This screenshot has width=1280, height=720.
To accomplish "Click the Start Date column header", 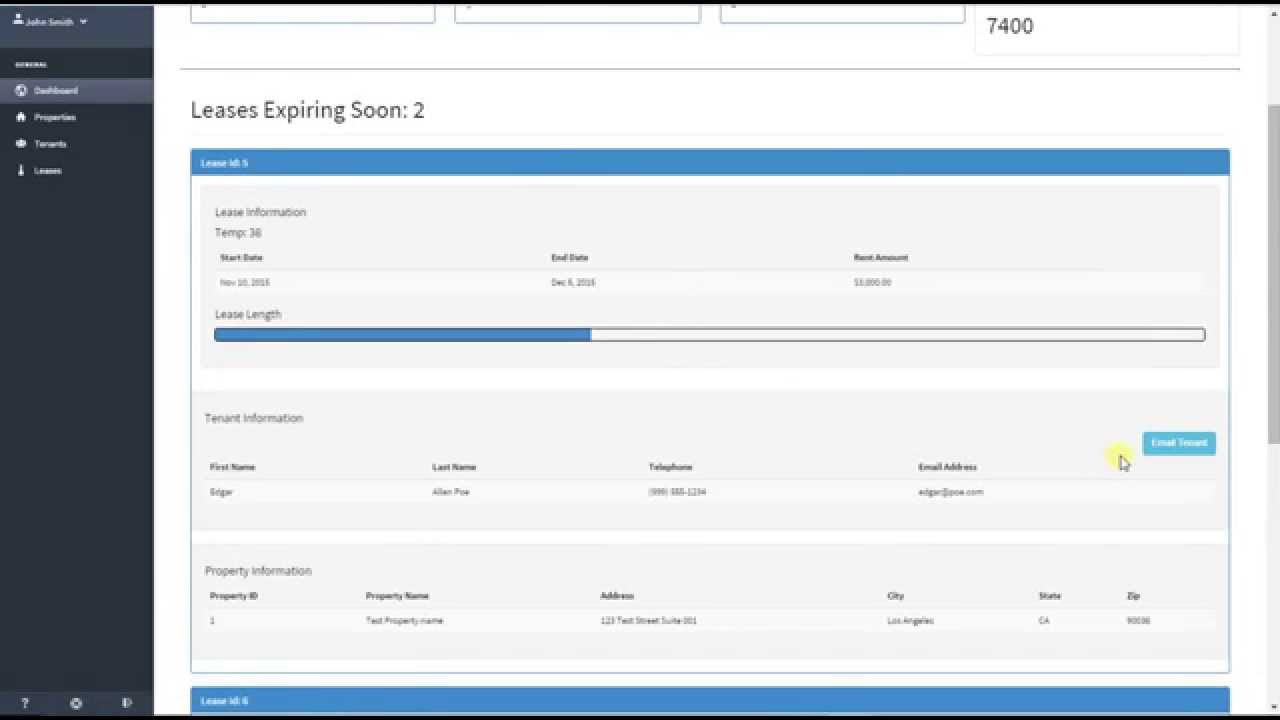I will coord(241,258).
